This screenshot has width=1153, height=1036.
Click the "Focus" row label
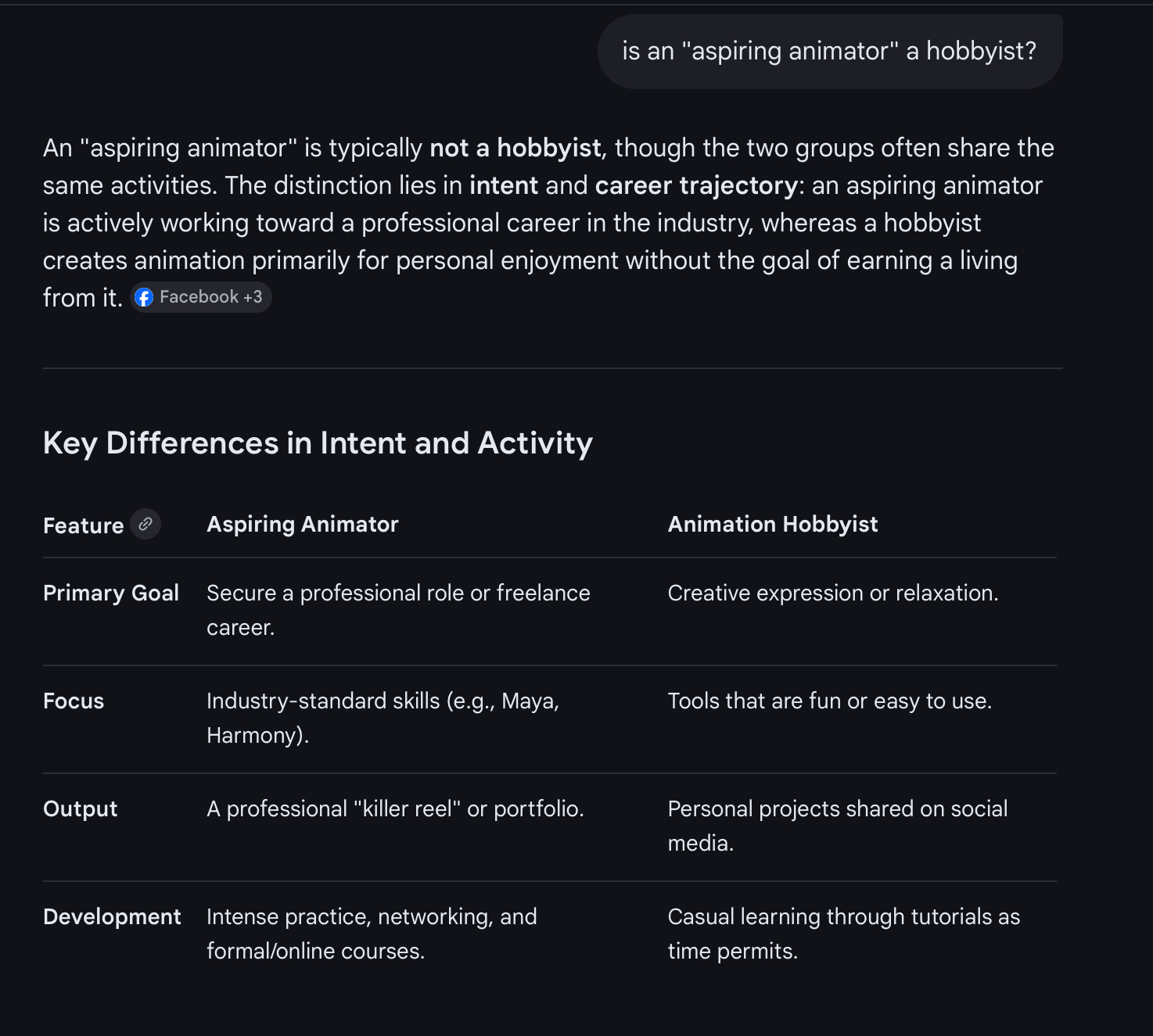click(74, 701)
